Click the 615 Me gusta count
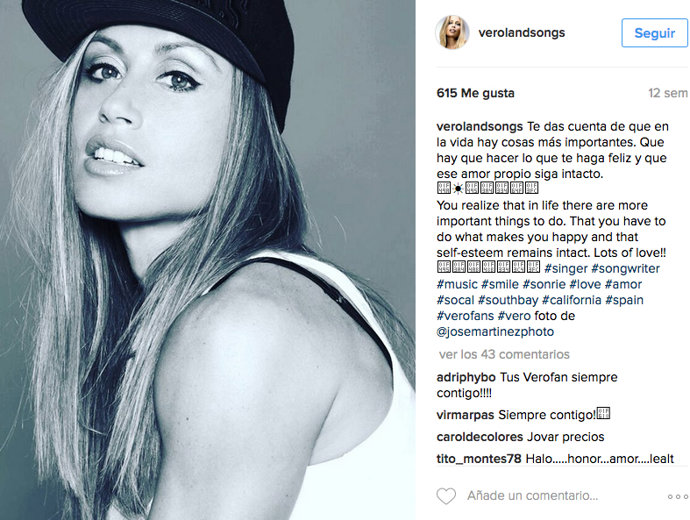Viewport: 690px width, 520px height. (475, 93)
